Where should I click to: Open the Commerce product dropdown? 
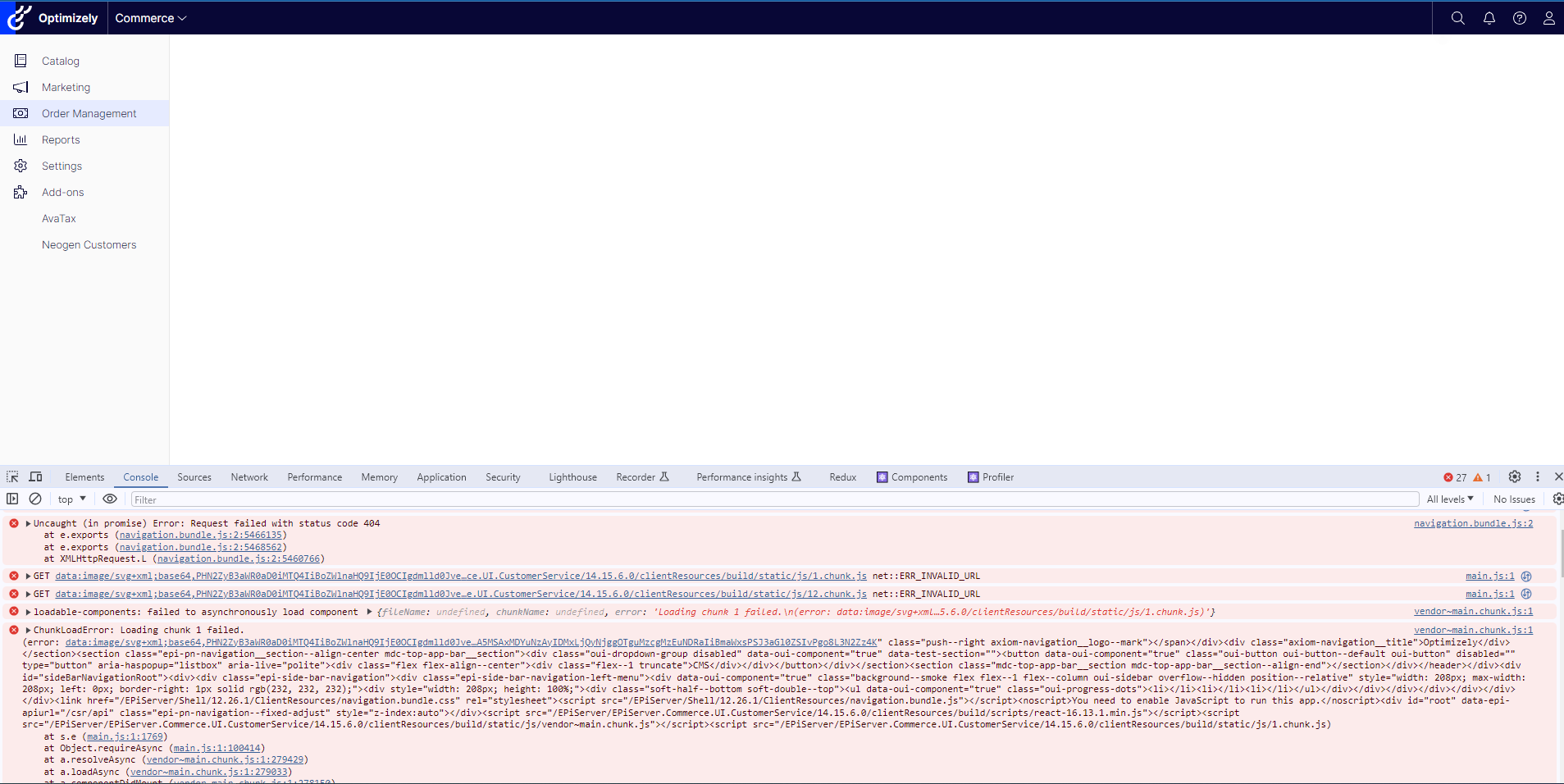tap(151, 18)
